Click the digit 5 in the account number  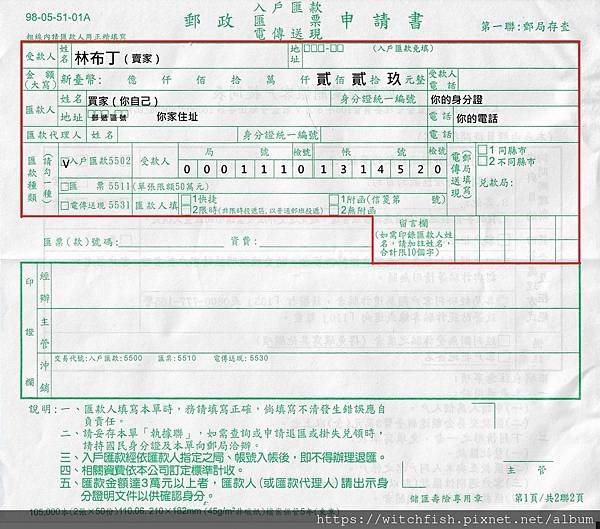(400, 169)
